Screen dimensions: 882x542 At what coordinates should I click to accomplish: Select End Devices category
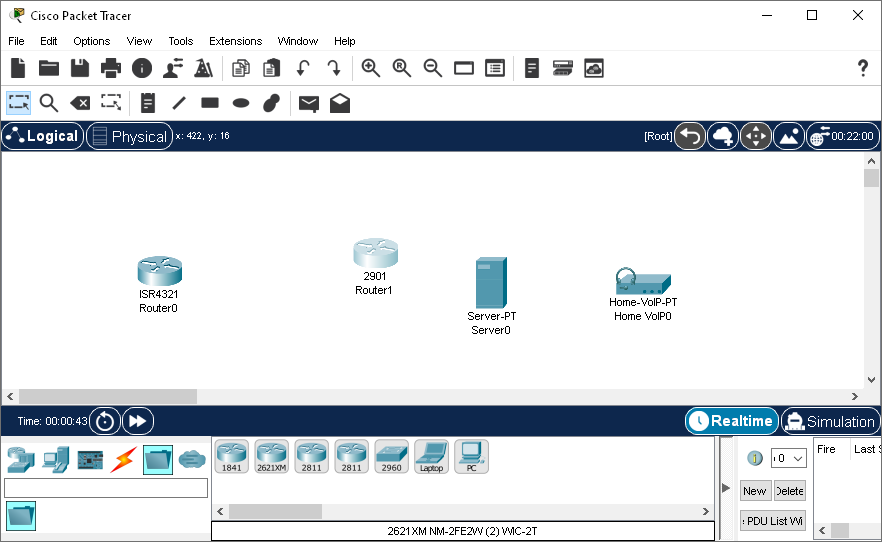tap(56, 459)
